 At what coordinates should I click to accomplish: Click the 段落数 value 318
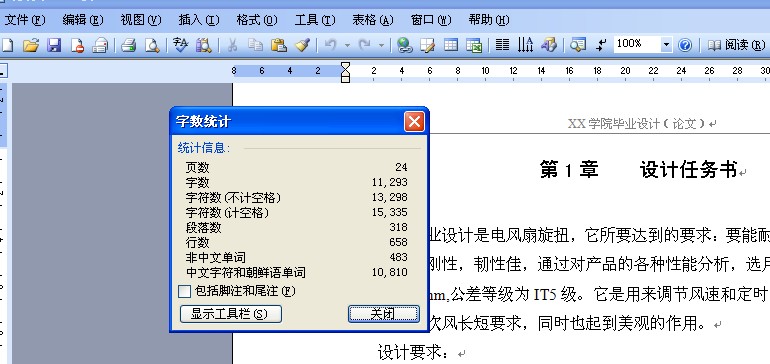(x=398, y=227)
